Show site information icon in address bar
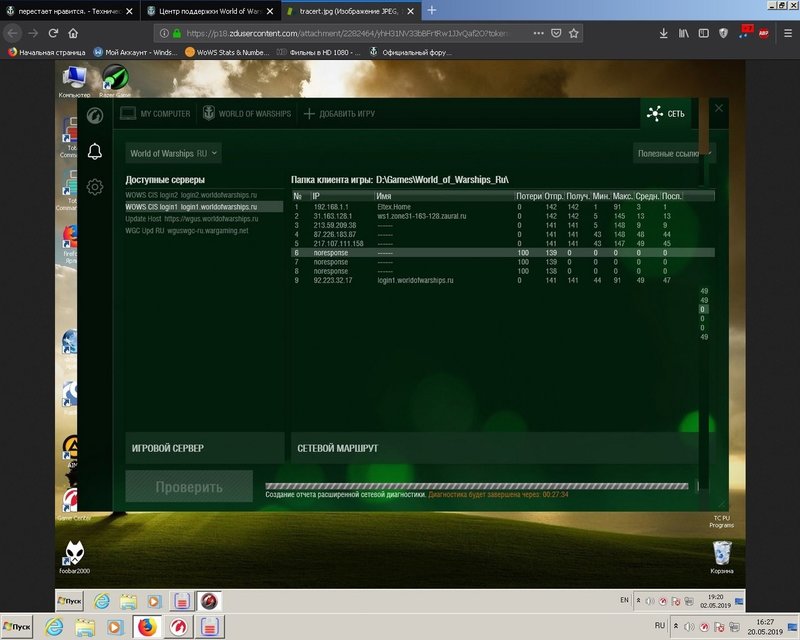The height and width of the screenshot is (640, 800). (x=164, y=33)
